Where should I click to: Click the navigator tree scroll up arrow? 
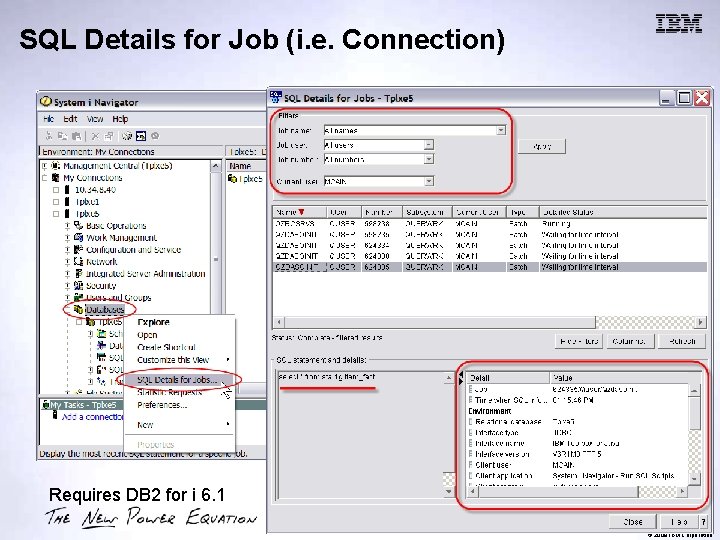click(x=216, y=166)
